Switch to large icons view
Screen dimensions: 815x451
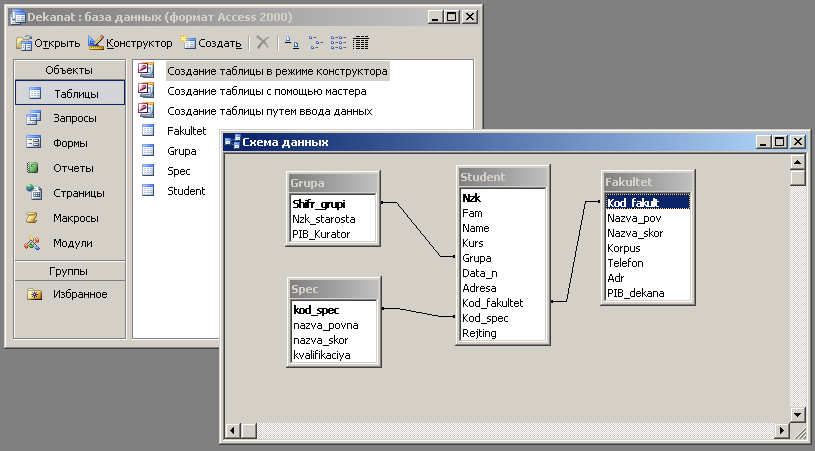click(x=292, y=43)
